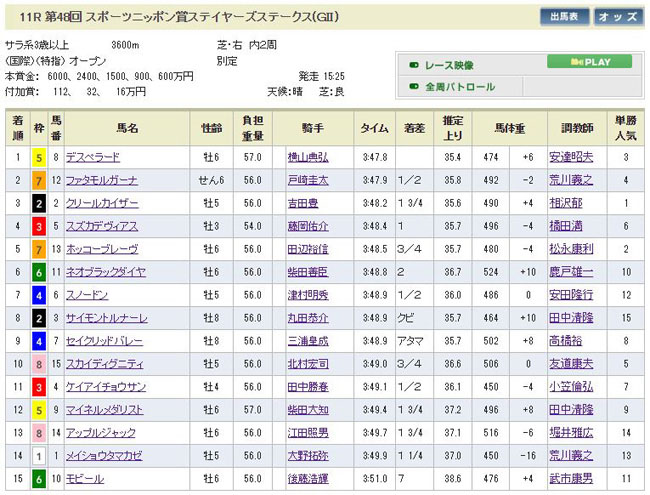
Task: View horse クリールカイザー details
Action: coord(103,203)
